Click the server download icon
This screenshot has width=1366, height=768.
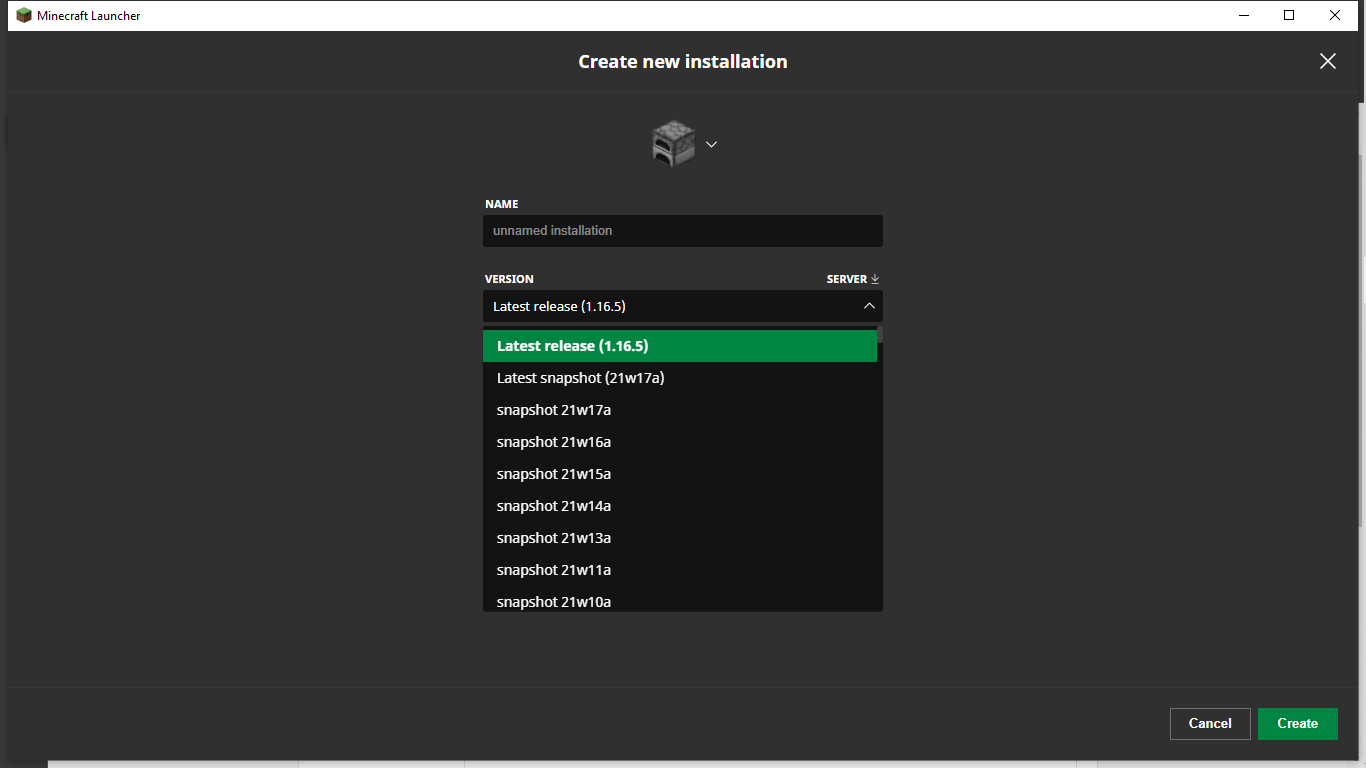click(x=875, y=279)
